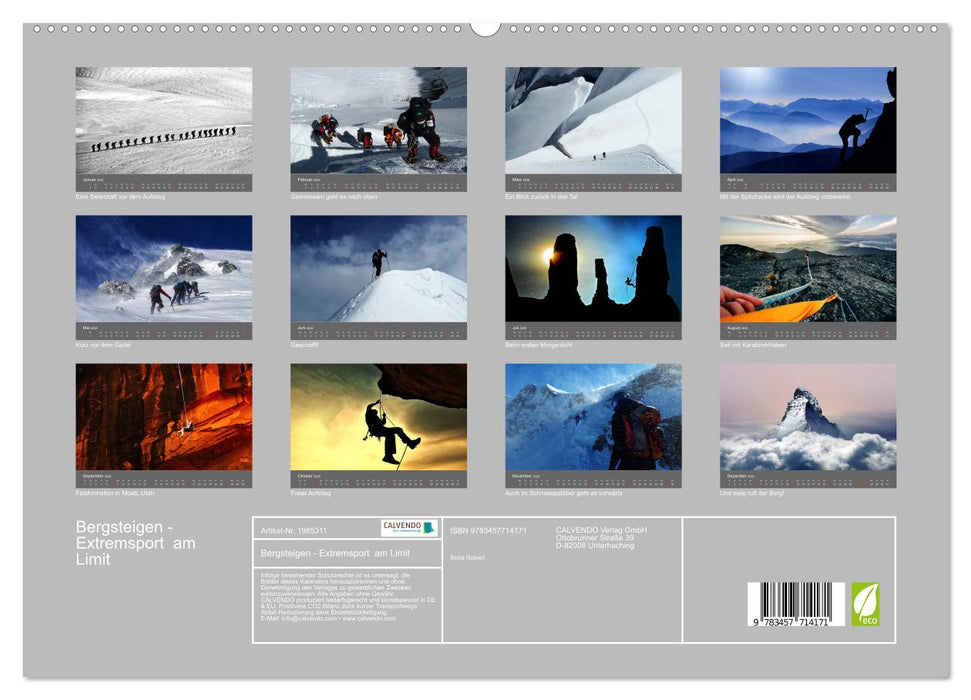Click the August Karabinerhaken rope photo
This screenshot has width=971, height=700.
pos(810,268)
